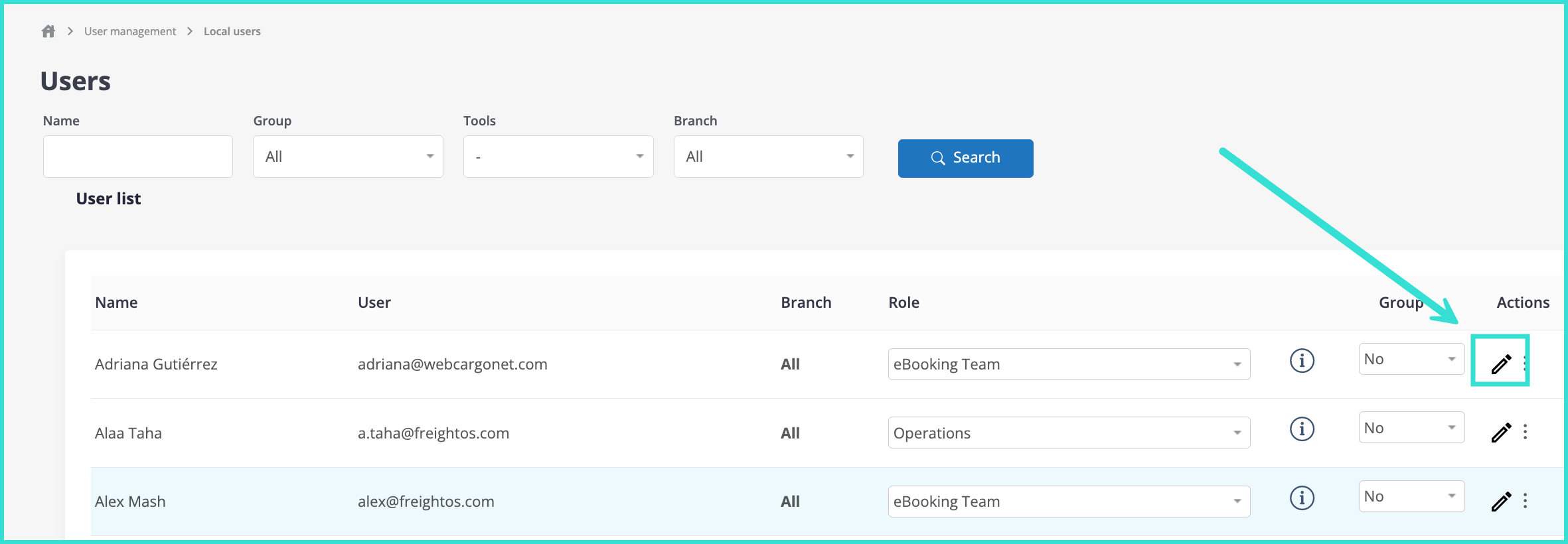Focus the Name search input field
Image resolution: width=1568 pixels, height=544 pixels.
(x=138, y=157)
